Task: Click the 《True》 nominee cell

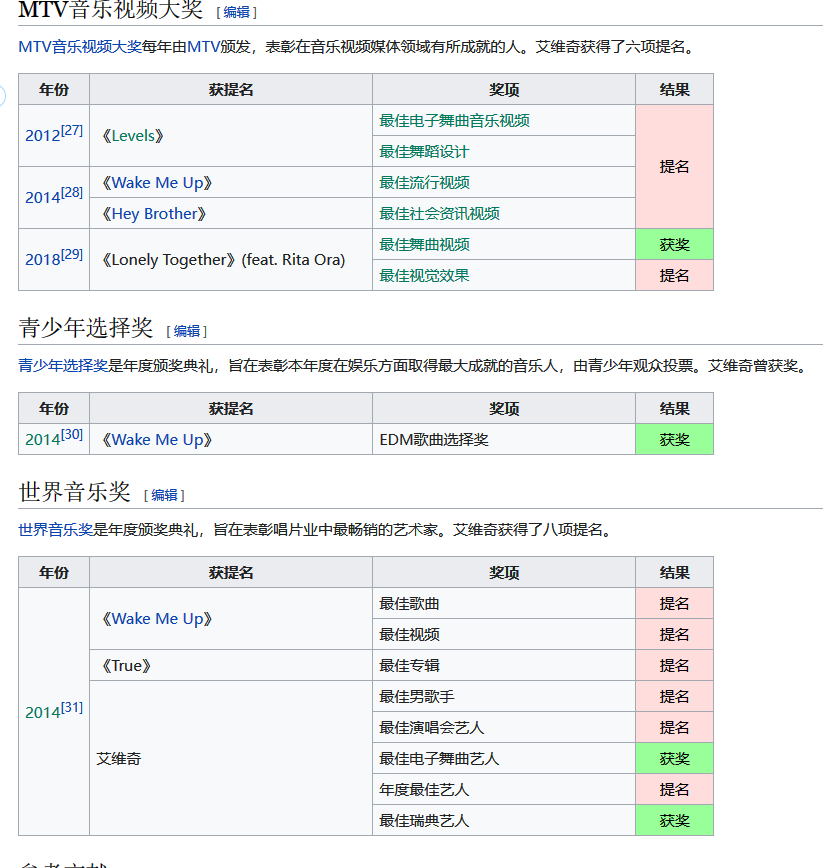Action: point(231,665)
